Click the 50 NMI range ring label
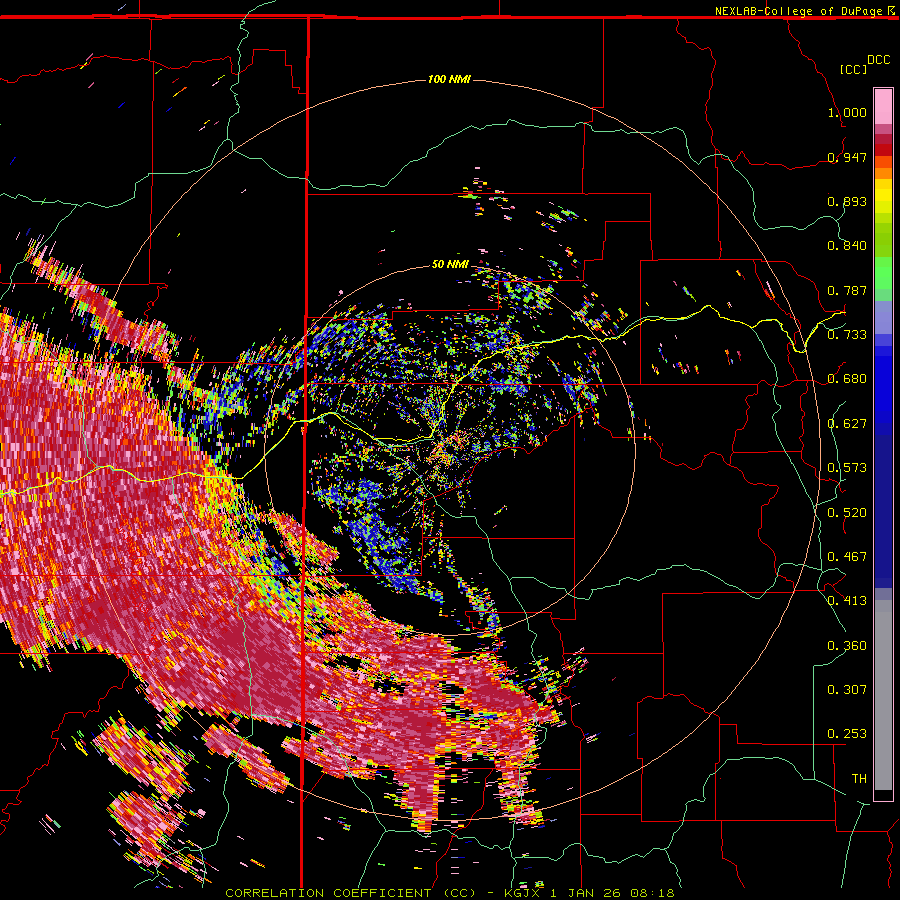The width and height of the screenshot is (900, 900). tap(450, 264)
